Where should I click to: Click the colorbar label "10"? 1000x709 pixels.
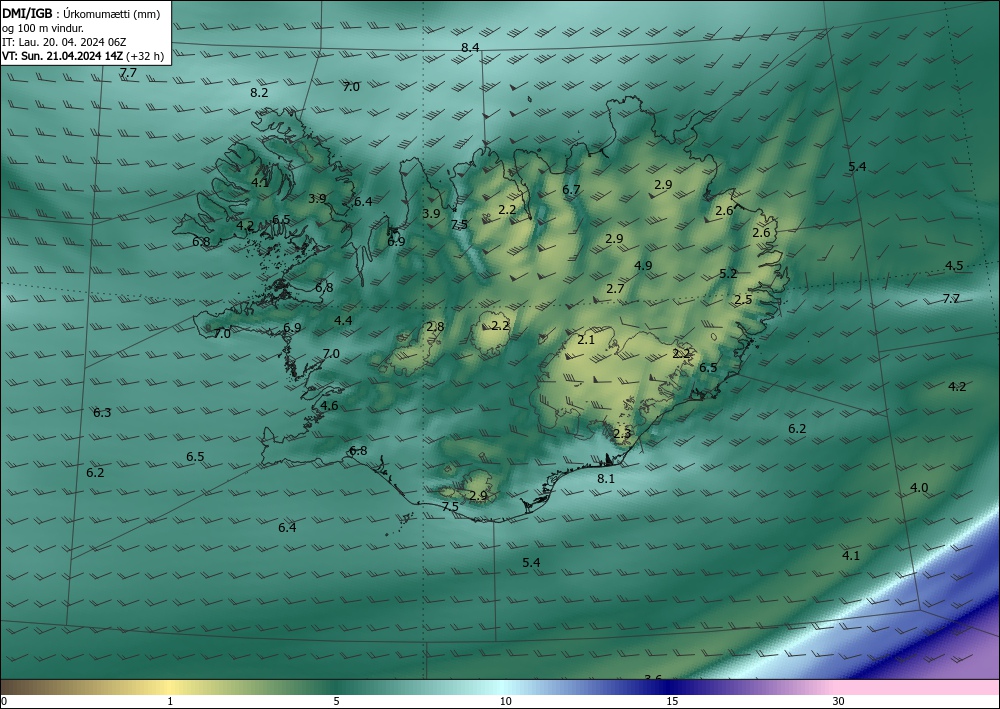coord(505,701)
